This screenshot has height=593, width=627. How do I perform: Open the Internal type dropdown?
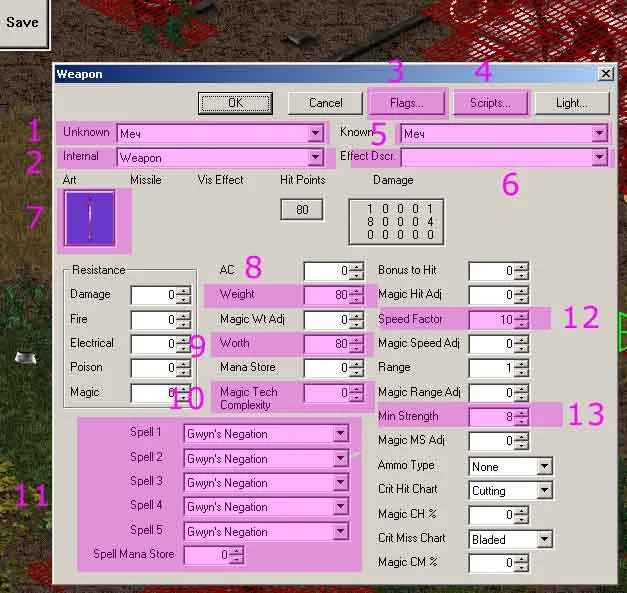tap(315, 158)
